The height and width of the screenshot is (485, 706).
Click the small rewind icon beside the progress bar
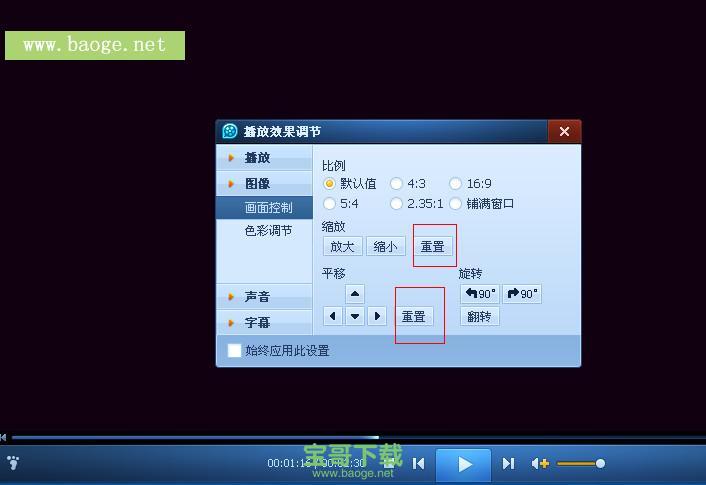[3, 437]
